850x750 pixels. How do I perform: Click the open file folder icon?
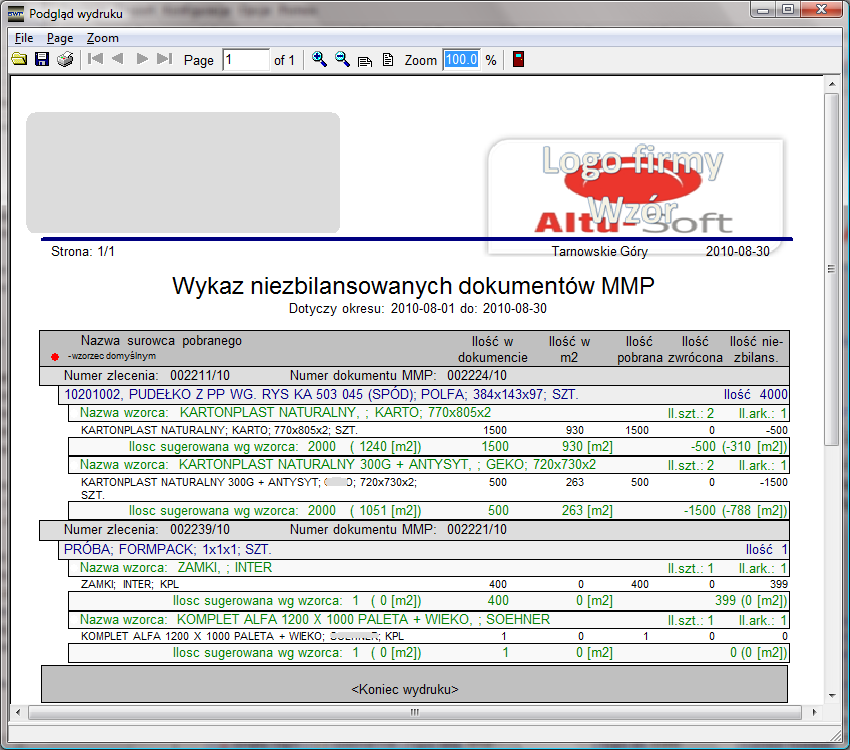point(19,60)
